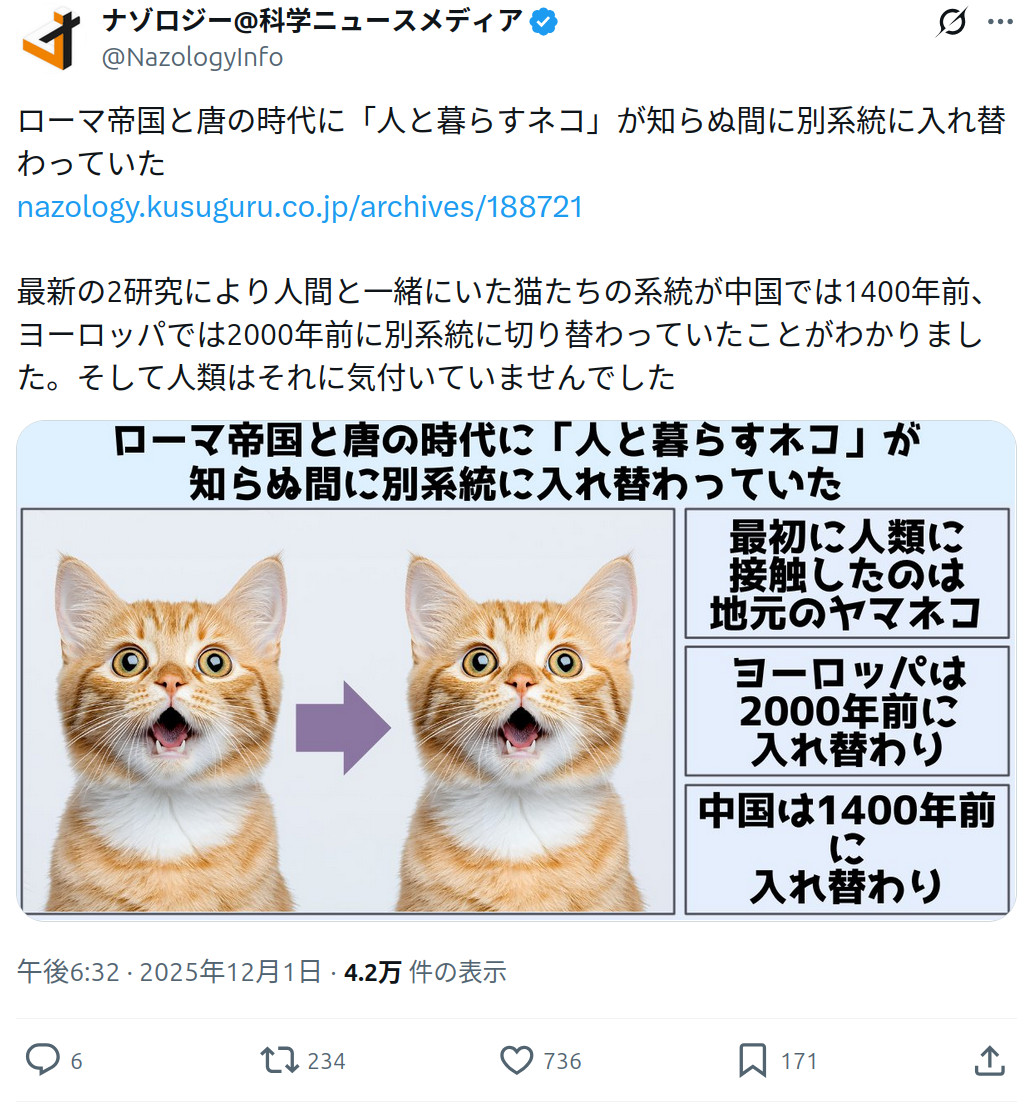Open the cat comparison image
Viewport: 1035px width, 1107px height.
click(516, 670)
